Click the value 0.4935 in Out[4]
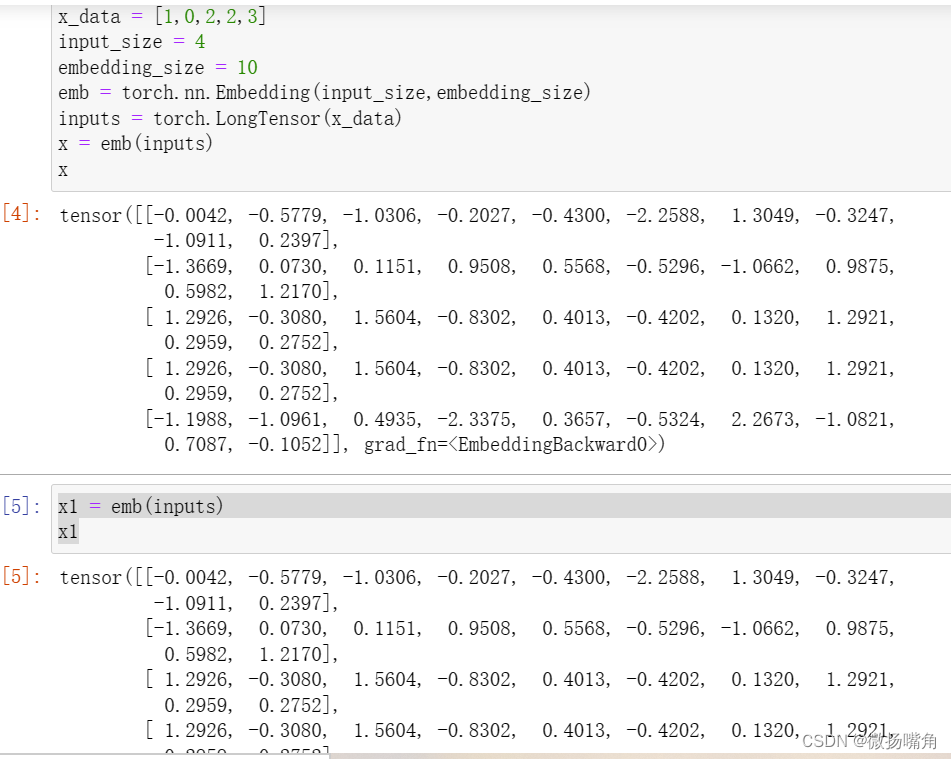Screen dimensions: 951x759 387,419
